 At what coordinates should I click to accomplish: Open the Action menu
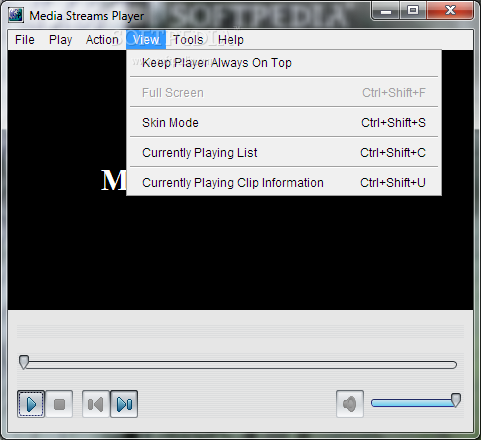(102, 40)
